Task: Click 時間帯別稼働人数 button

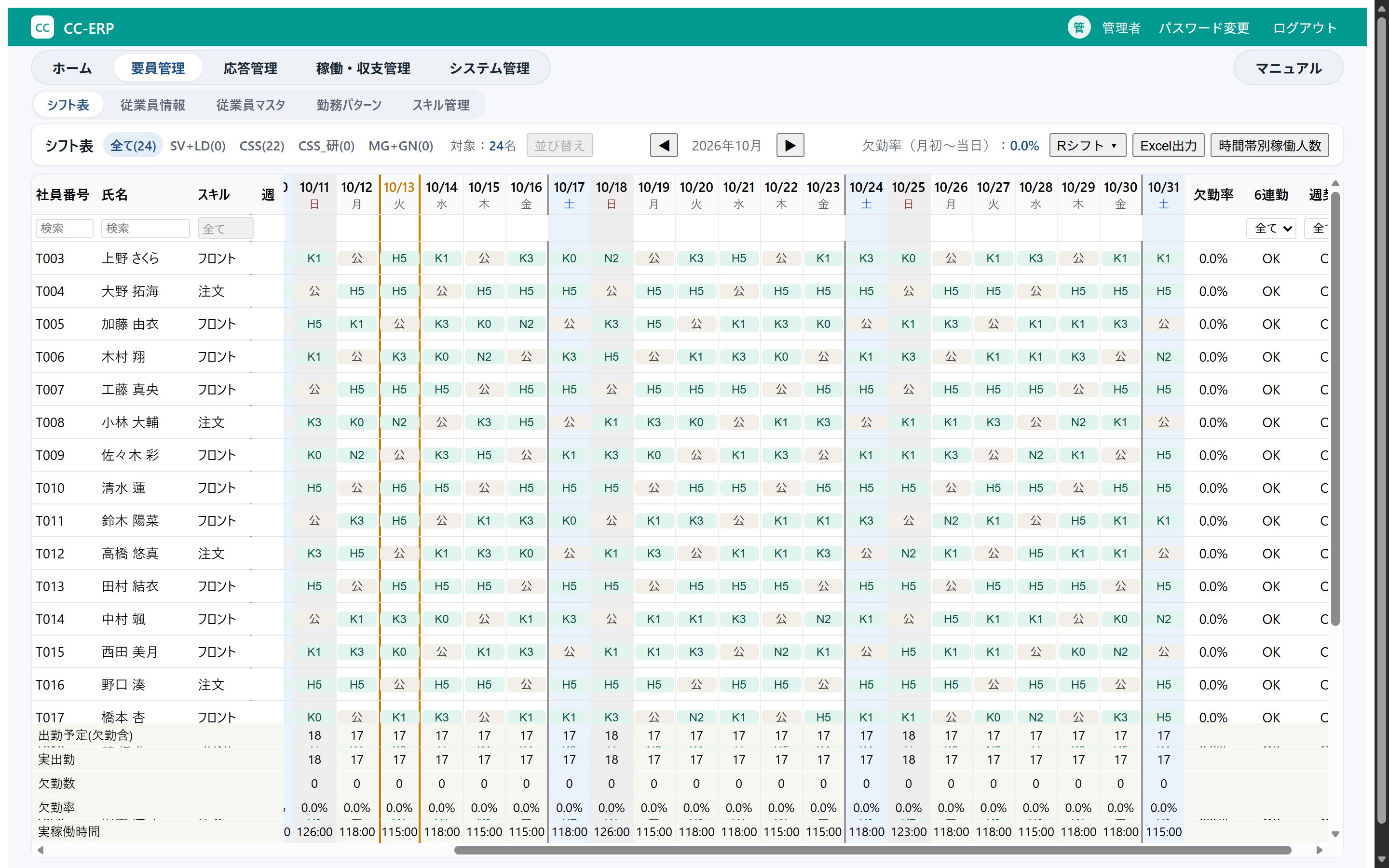Action: [1269, 145]
